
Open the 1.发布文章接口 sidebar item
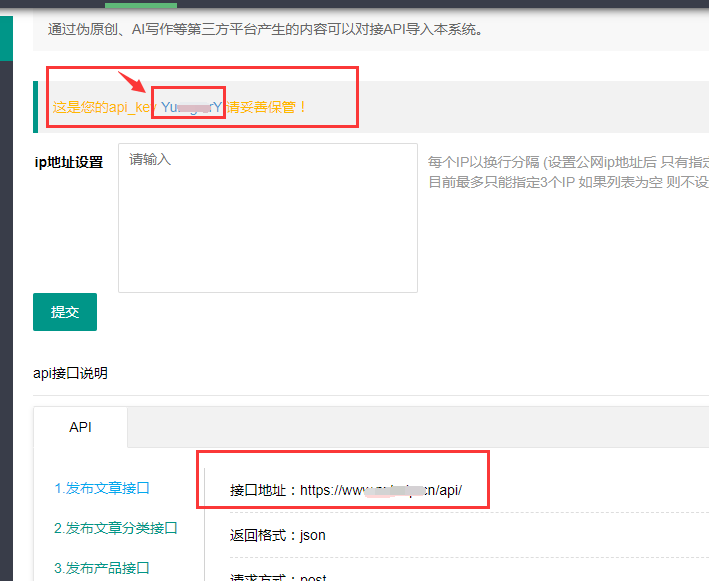click(102, 488)
